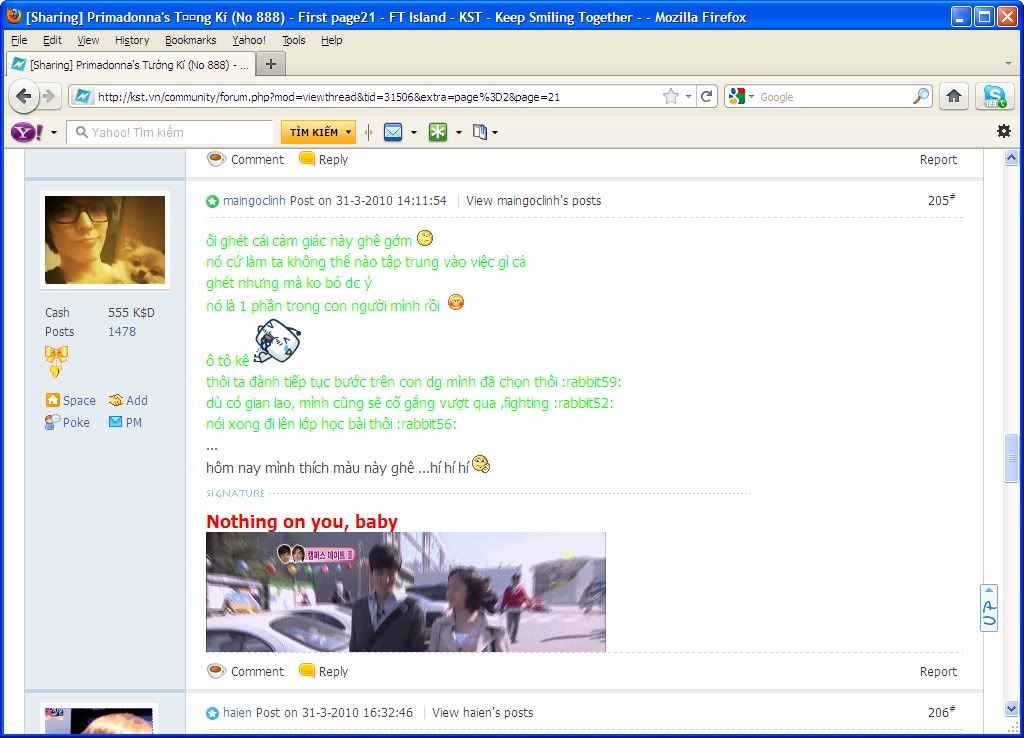Open the File menu

pos(19,40)
